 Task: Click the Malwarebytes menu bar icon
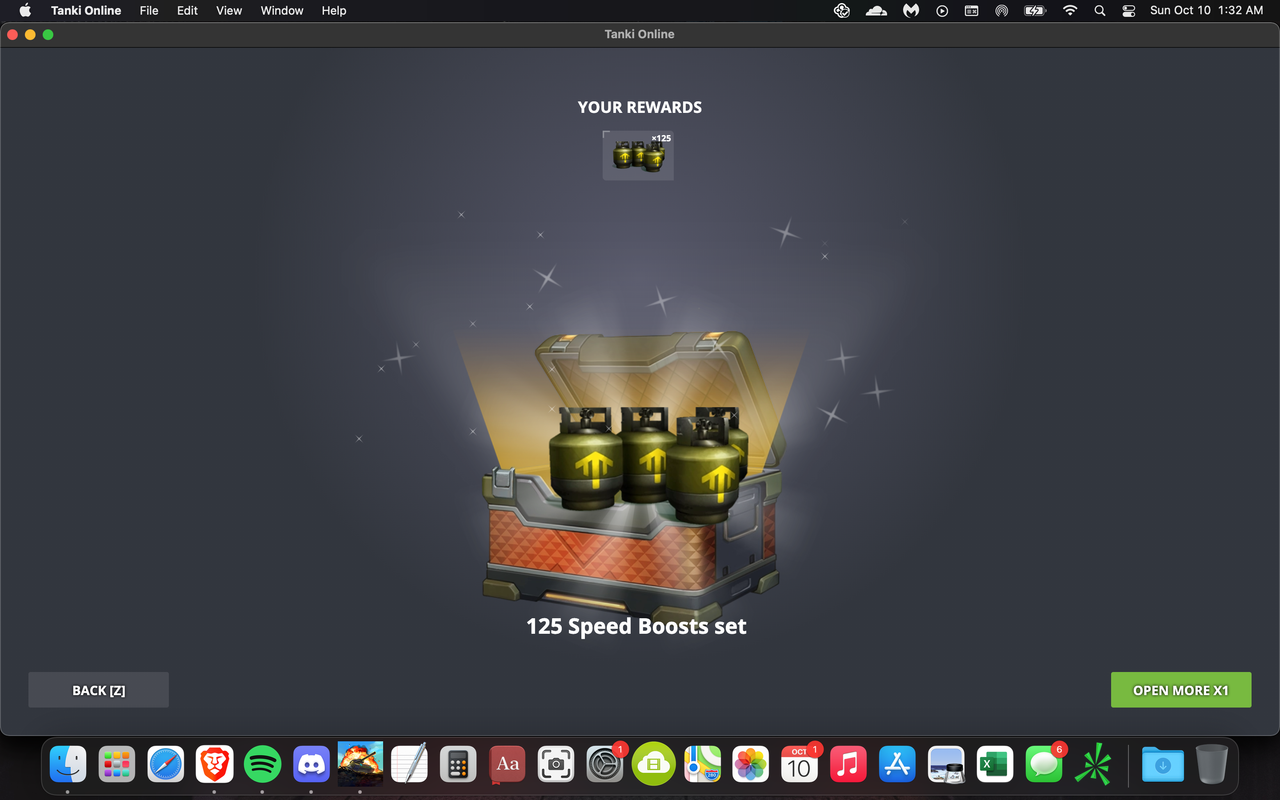(911, 10)
